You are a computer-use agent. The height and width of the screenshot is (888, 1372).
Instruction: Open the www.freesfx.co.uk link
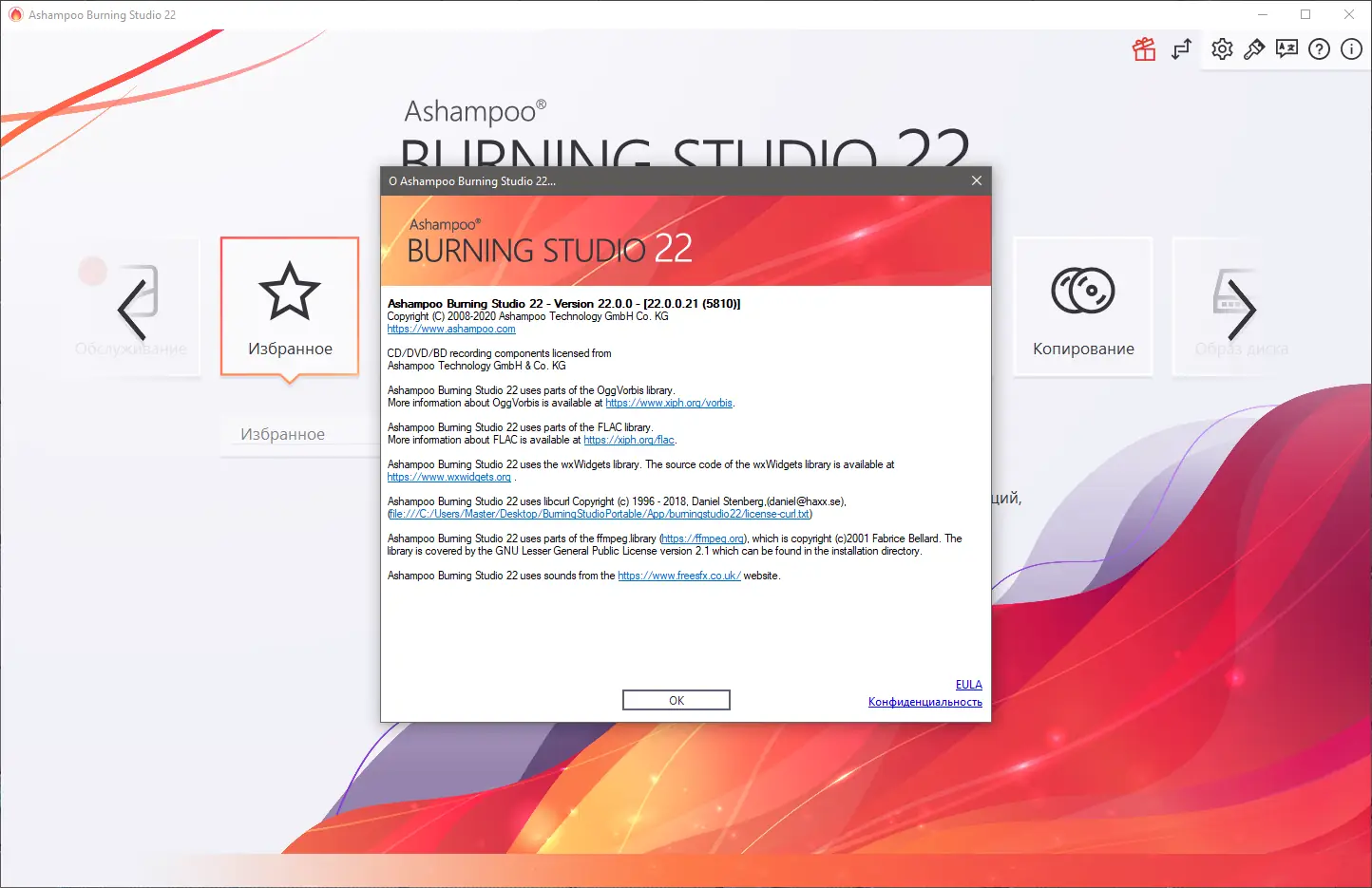coord(679,576)
